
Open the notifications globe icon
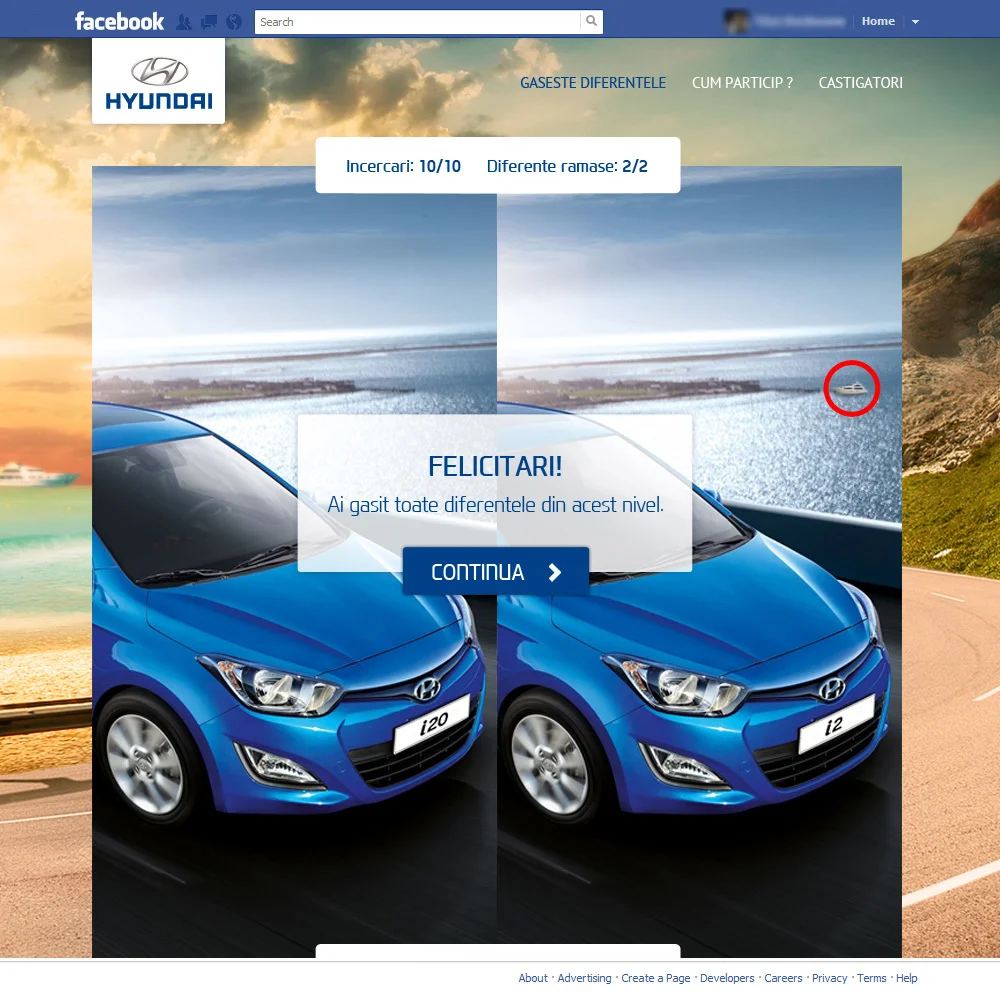[234, 22]
